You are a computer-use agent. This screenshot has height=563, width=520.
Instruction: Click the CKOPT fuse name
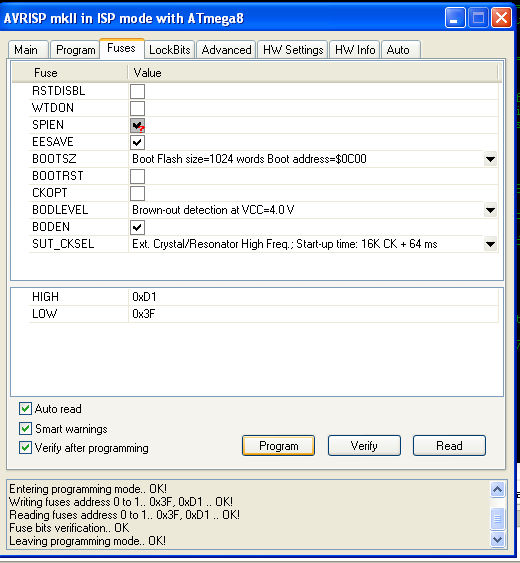click(50, 193)
